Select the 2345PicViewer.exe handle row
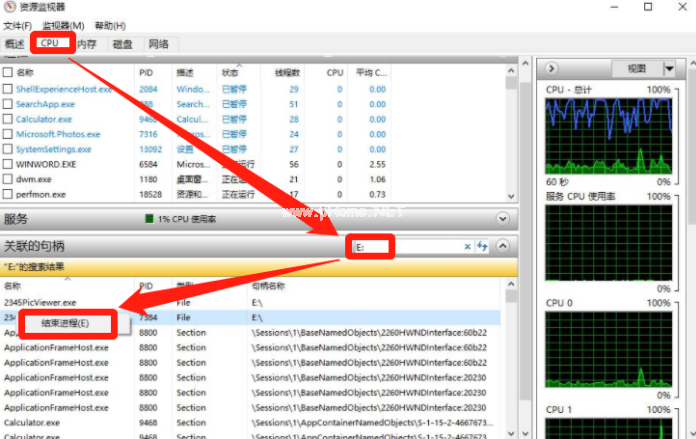Image resolution: width=696 pixels, height=439 pixels. click(40, 301)
